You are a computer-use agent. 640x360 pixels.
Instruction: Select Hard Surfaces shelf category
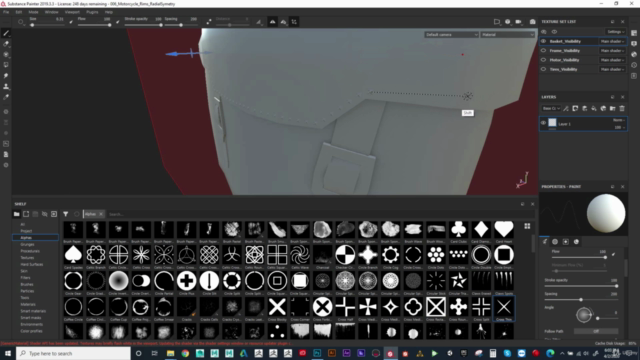pyautogui.click(x=31, y=264)
